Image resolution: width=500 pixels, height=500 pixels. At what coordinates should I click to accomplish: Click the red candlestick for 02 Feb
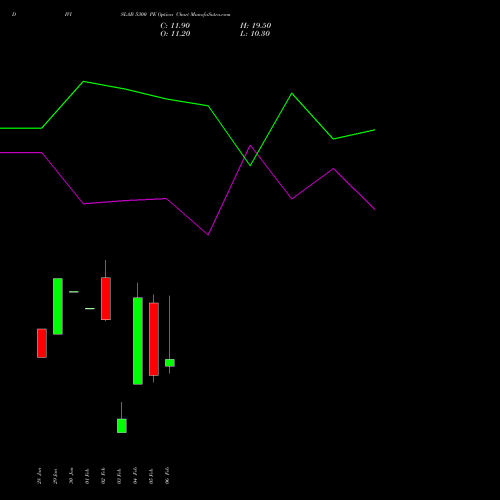[x=106, y=299]
